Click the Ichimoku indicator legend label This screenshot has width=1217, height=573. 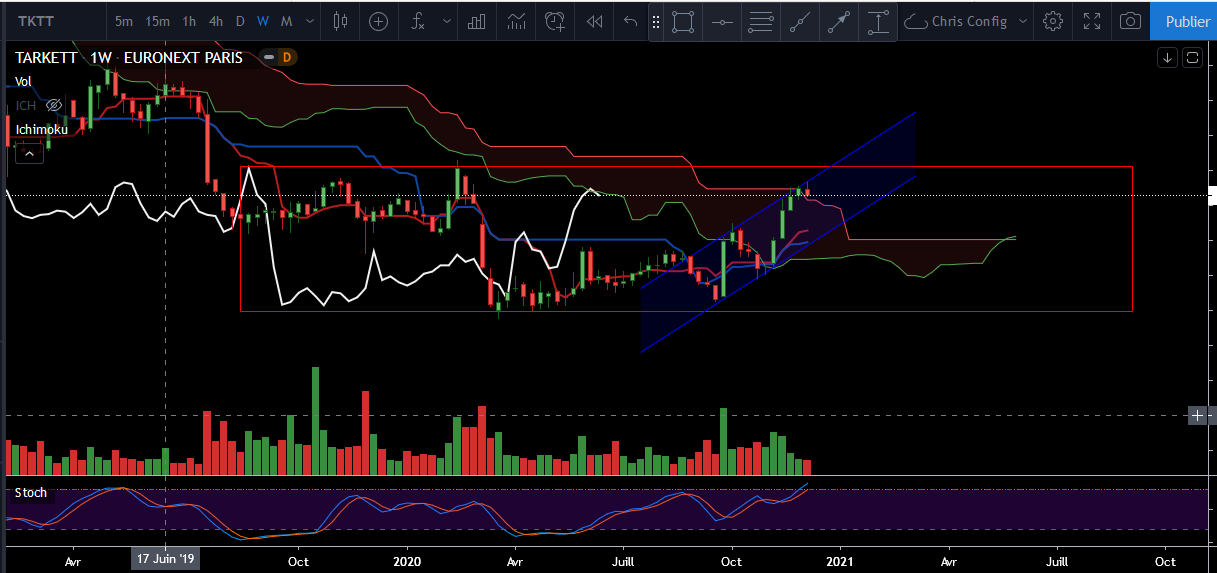[x=41, y=129]
